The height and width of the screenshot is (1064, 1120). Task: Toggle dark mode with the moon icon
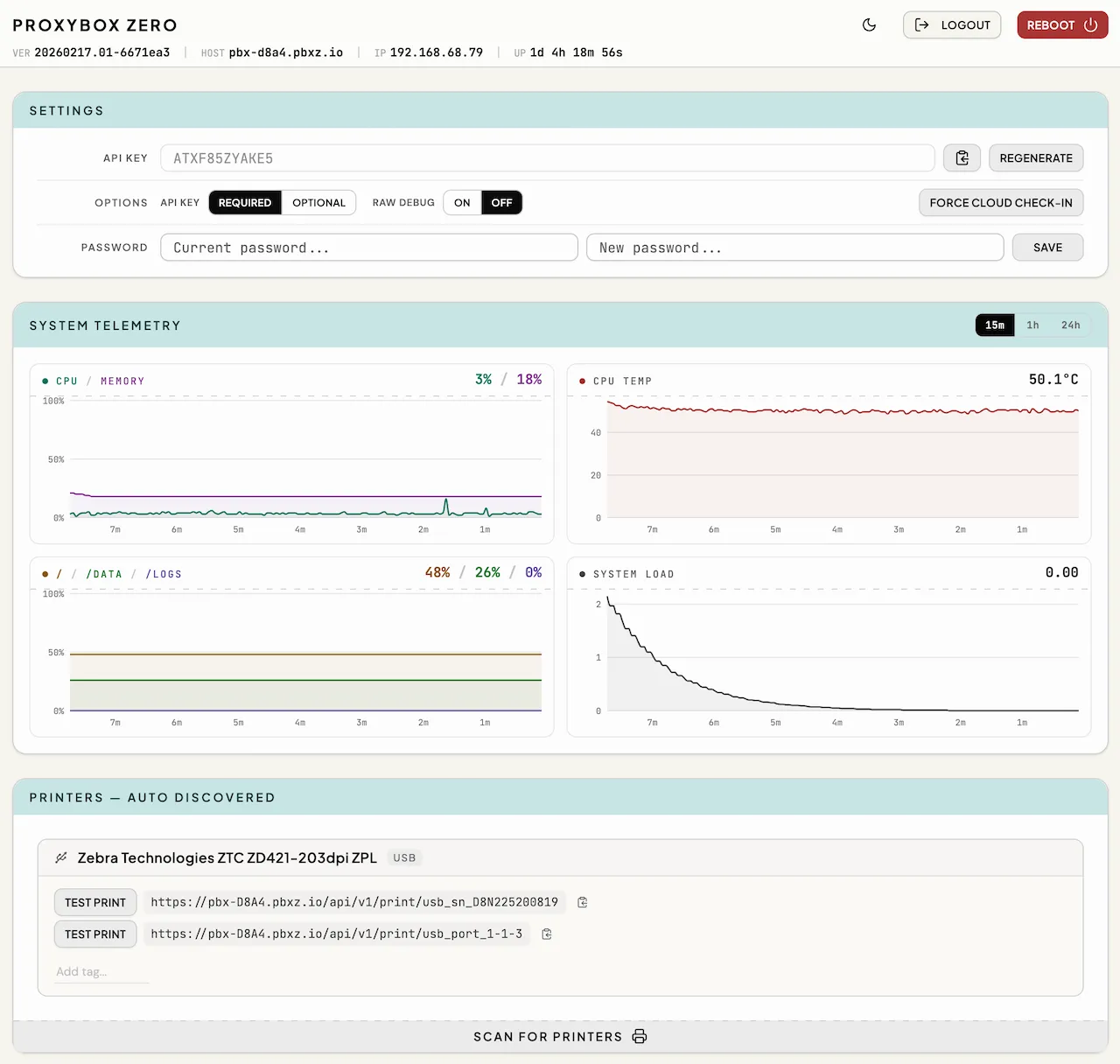(x=869, y=24)
